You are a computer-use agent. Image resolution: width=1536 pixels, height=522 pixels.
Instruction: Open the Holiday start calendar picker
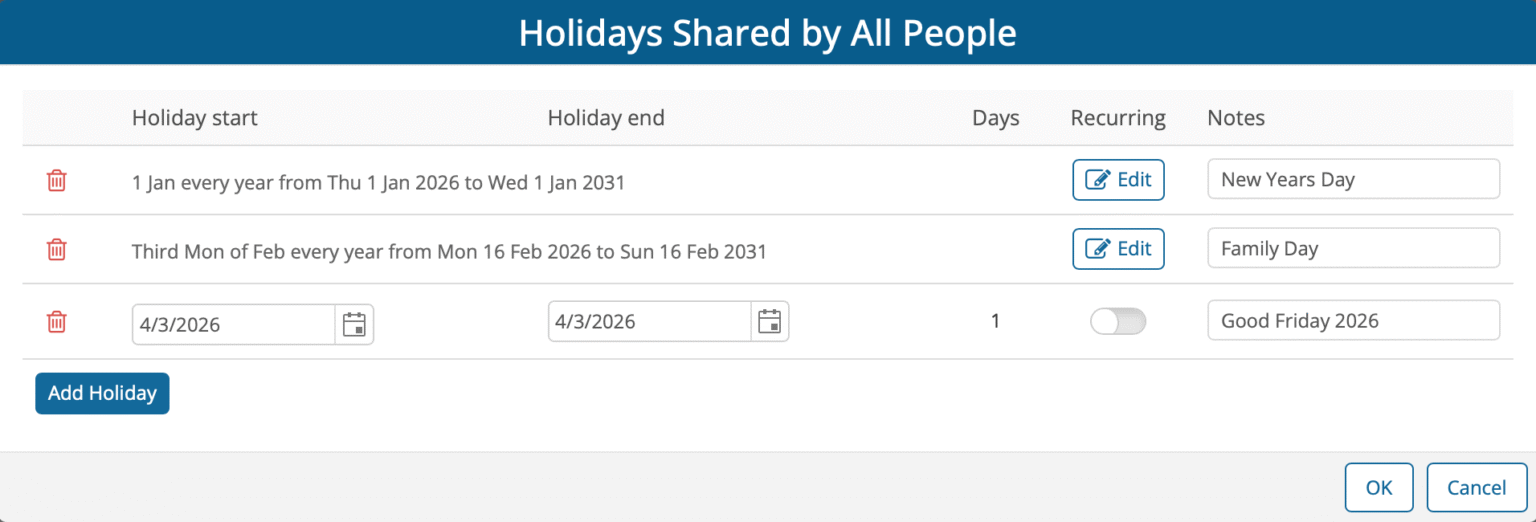point(354,324)
